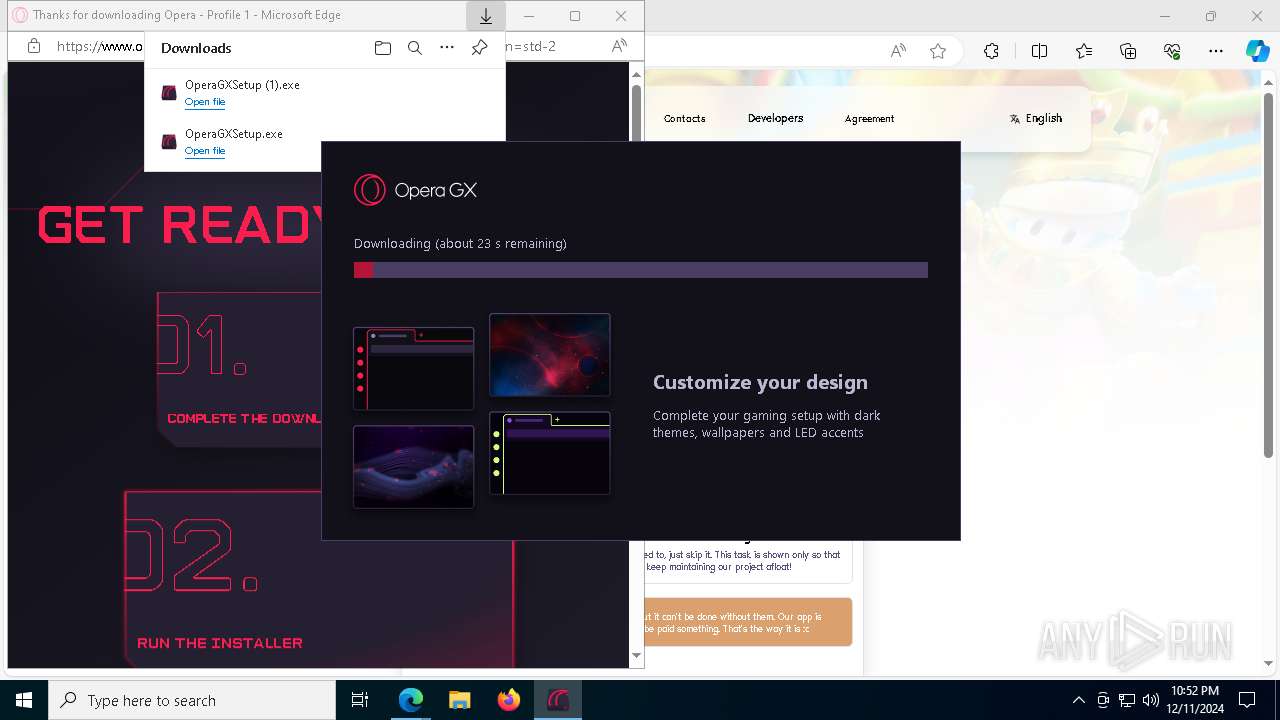Click the Opera page vertical scrollbar thumb
Image resolution: width=1280 pixels, height=720 pixels.
click(636, 115)
